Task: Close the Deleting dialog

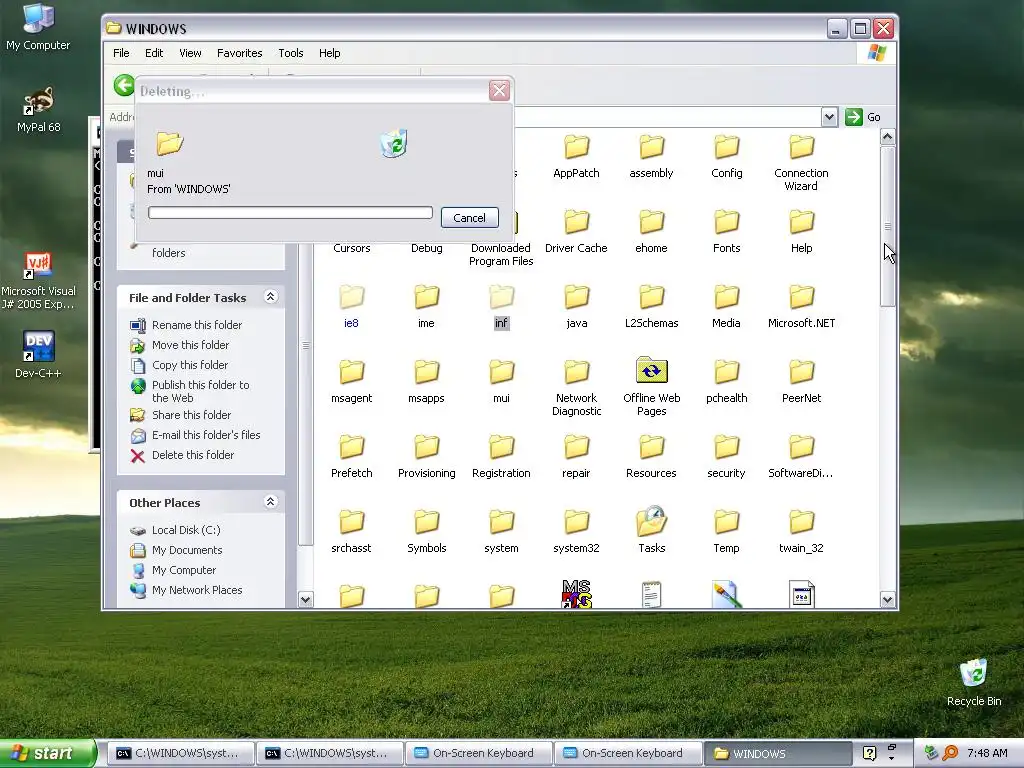Action: (x=499, y=91)
